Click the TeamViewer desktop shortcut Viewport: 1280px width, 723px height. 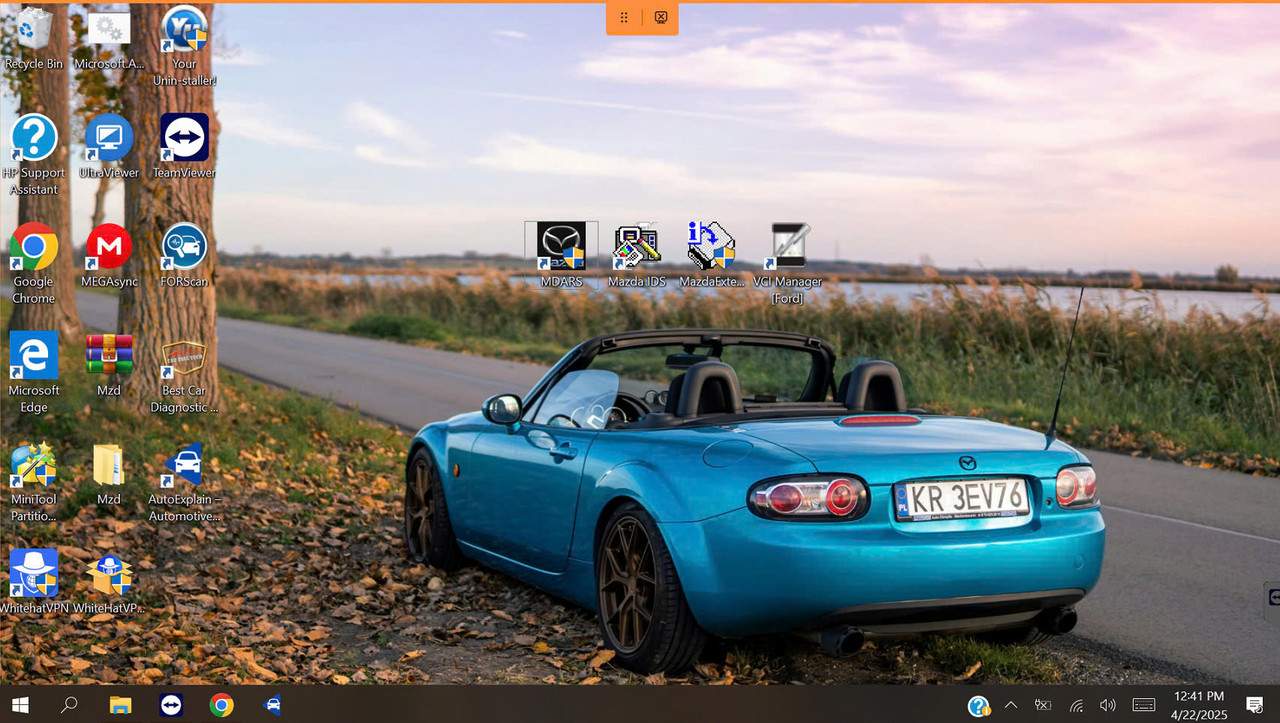[x=185, y=147]
